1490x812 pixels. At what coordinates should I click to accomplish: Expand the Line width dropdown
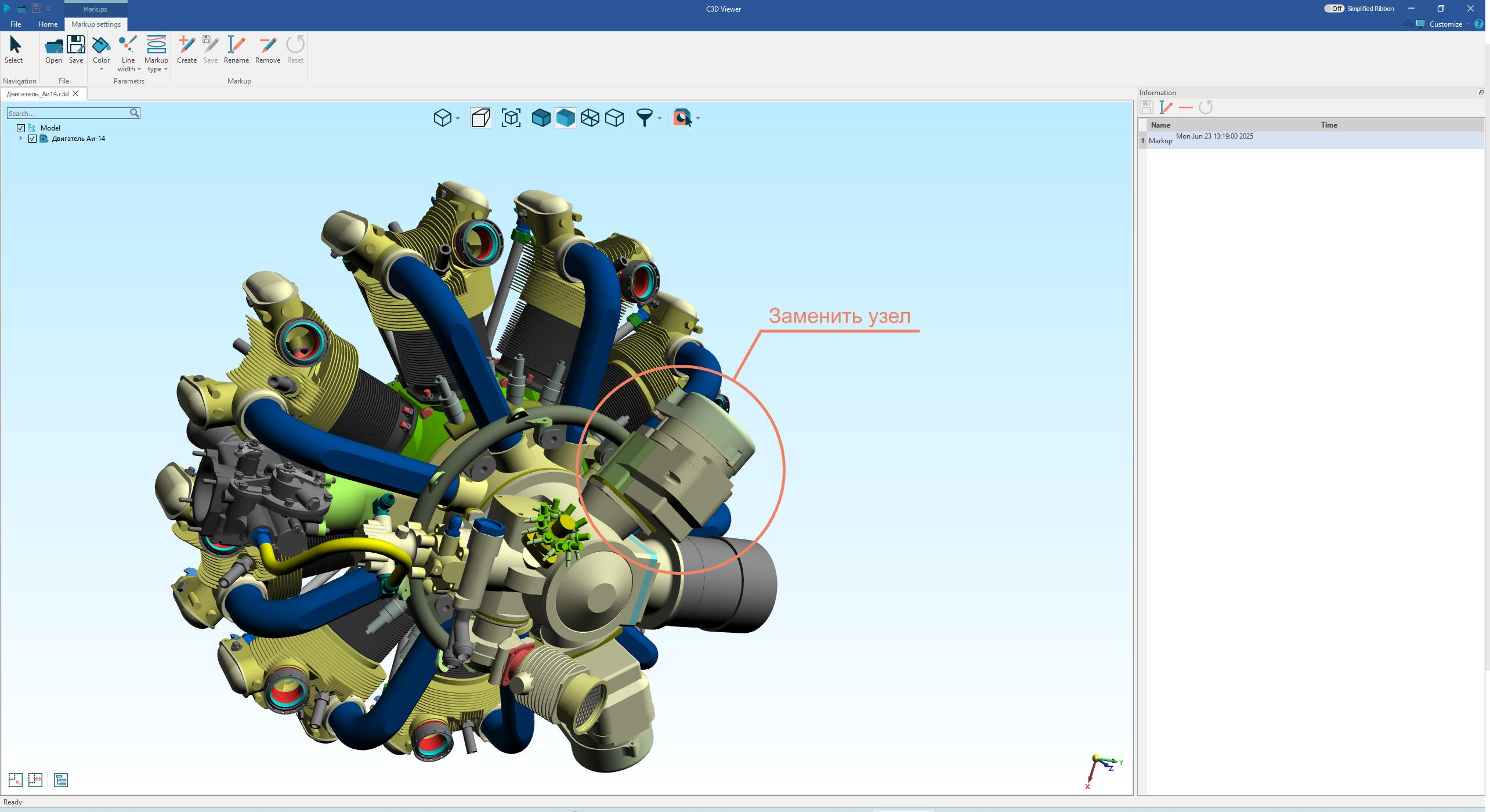pyautogui.click(x=128, y=53)
